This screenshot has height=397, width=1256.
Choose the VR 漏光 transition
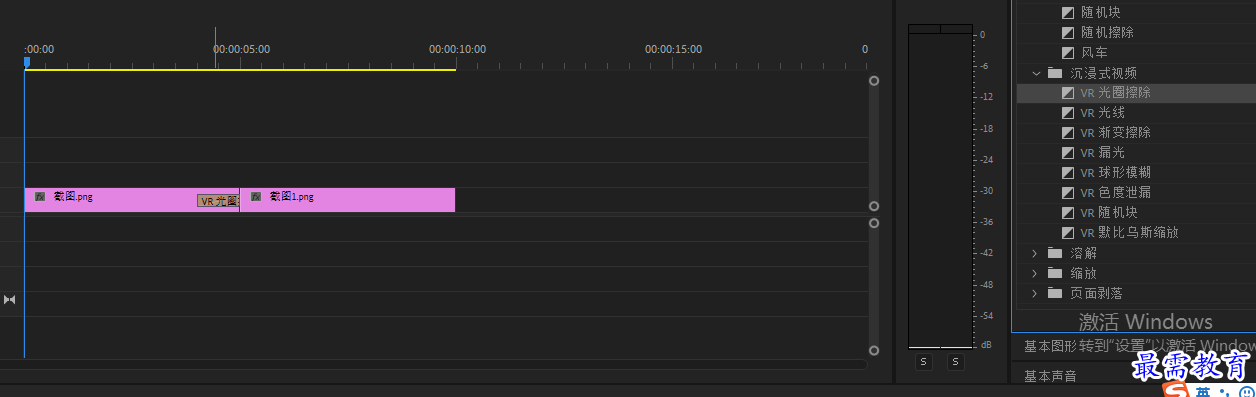(1103, 152)
